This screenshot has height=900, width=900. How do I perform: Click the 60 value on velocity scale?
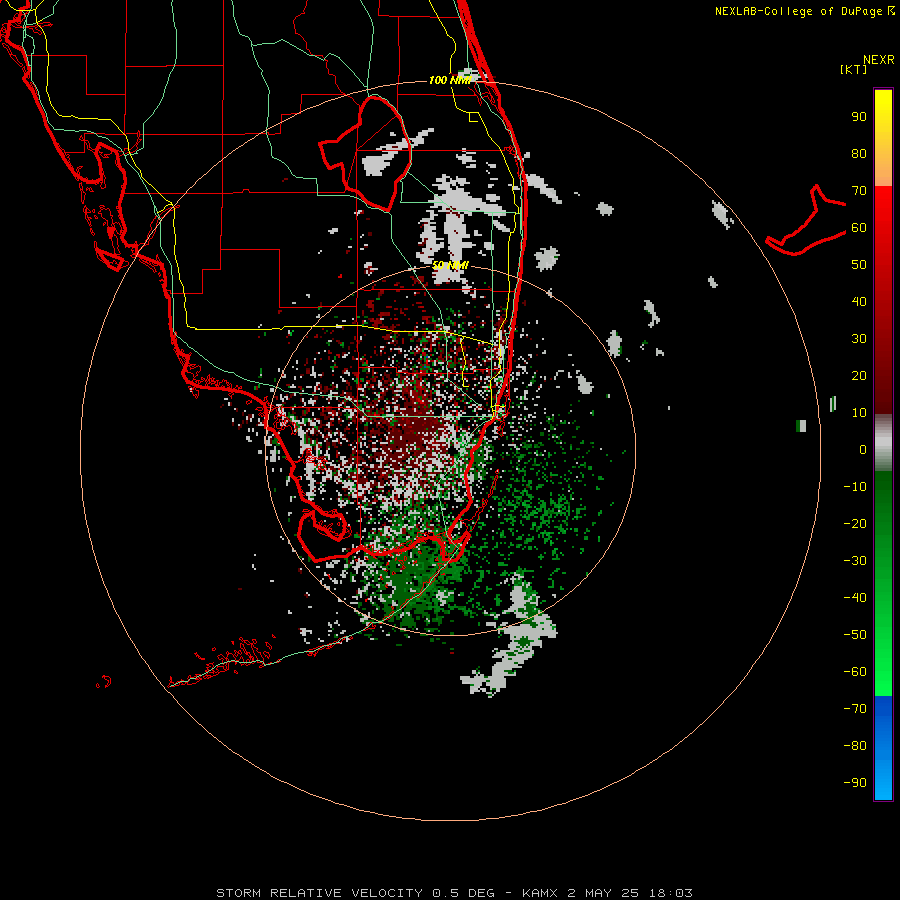[859, 228]
